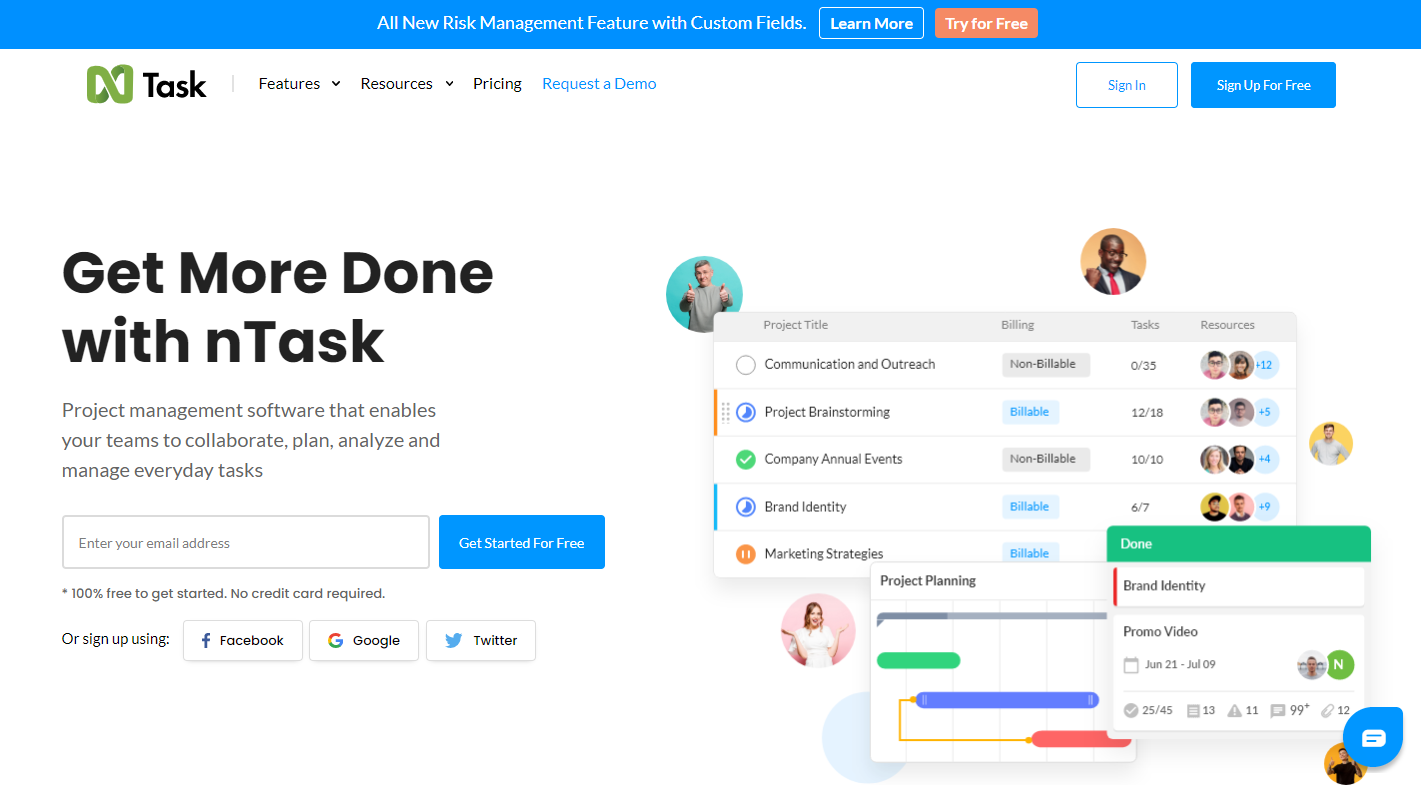
Task: Click the drag handle beside Project Brainstorming
Action: [x=726, y=412]
